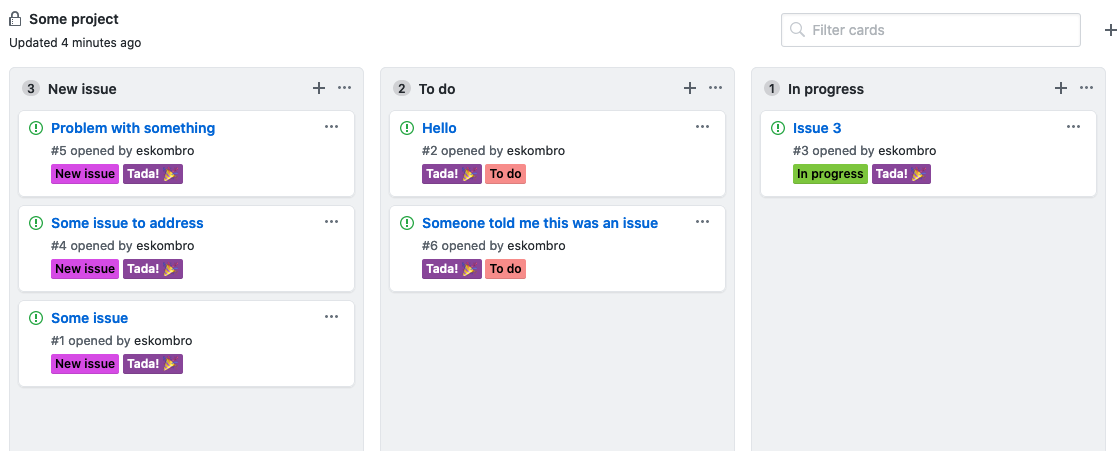Focus the Filter cards search field
Image resolution: width=1118 pixels, height=451 pixels.
[x=930, y=30]
